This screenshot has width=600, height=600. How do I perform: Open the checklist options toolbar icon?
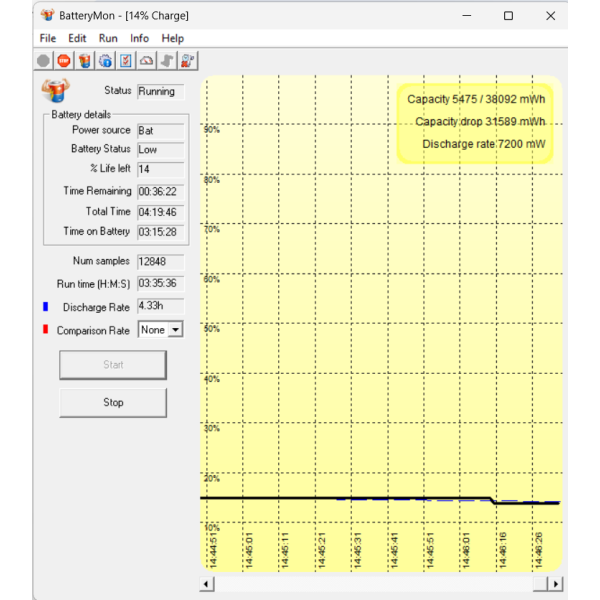coord(126,61)
